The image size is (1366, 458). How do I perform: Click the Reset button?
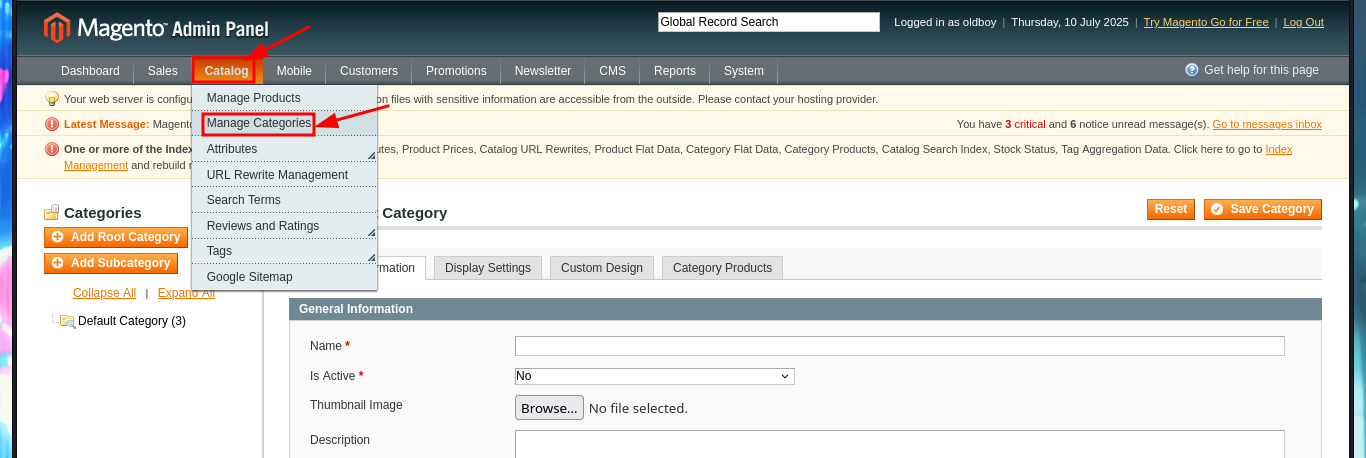point(1171,209)
